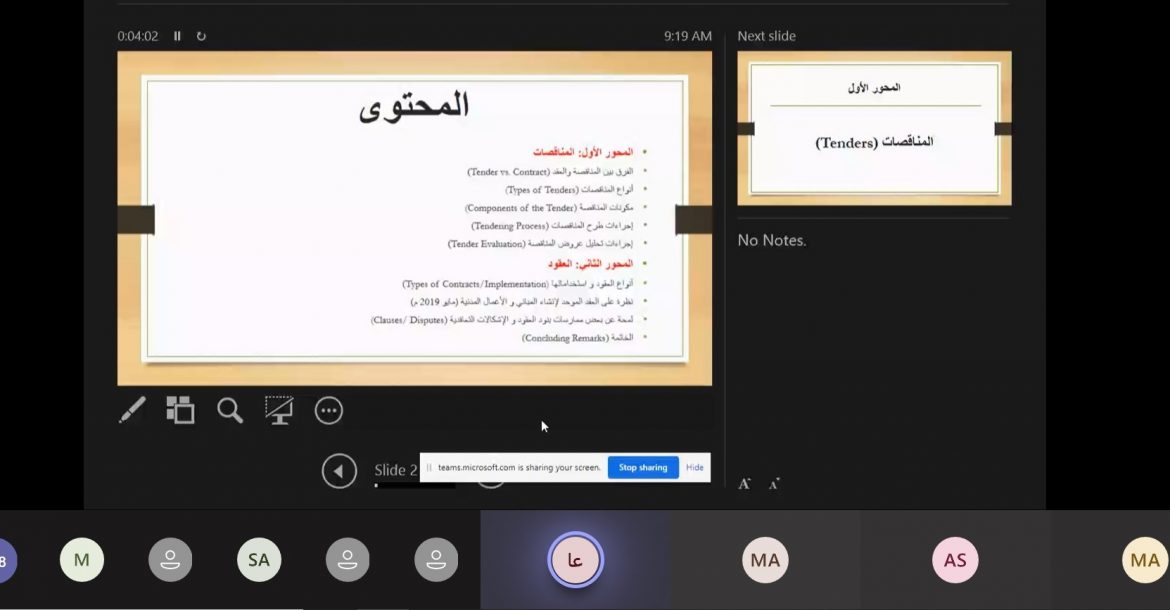Click the Types of Contracts/Implementation bullet
1170x610 pixels.
(x=517, y=284)
